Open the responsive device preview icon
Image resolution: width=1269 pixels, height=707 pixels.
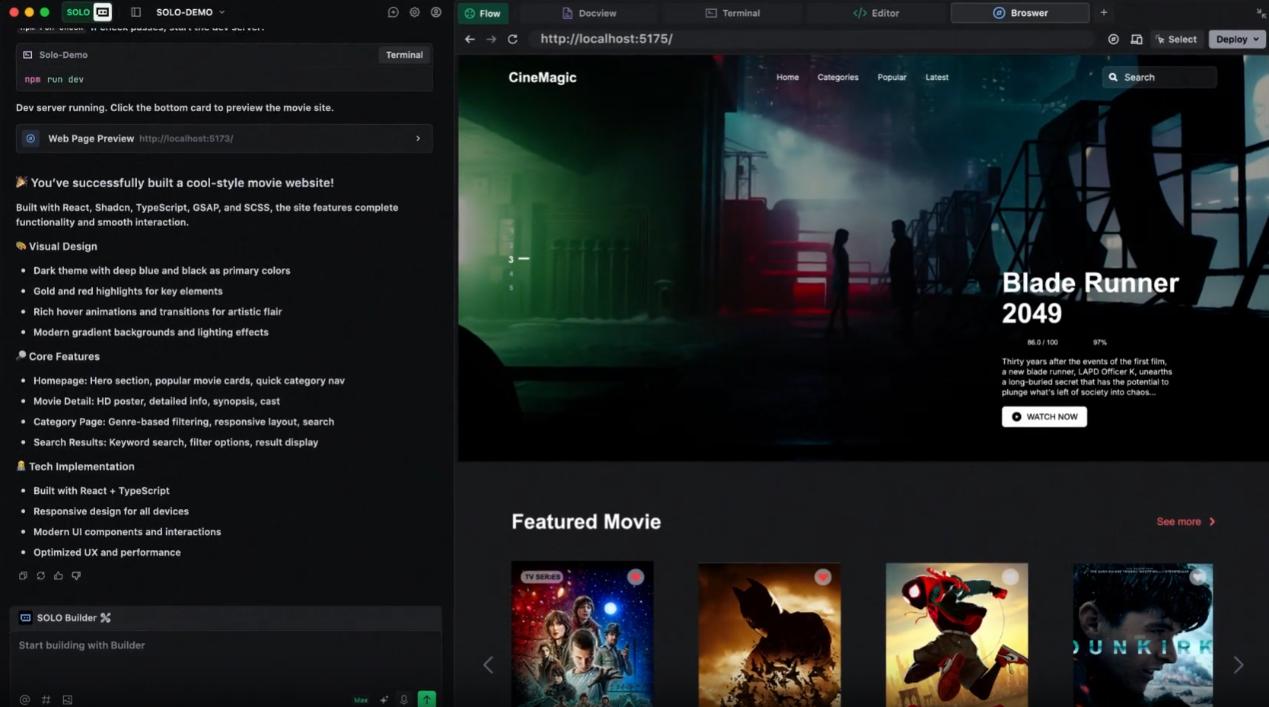coord(1136,39)
